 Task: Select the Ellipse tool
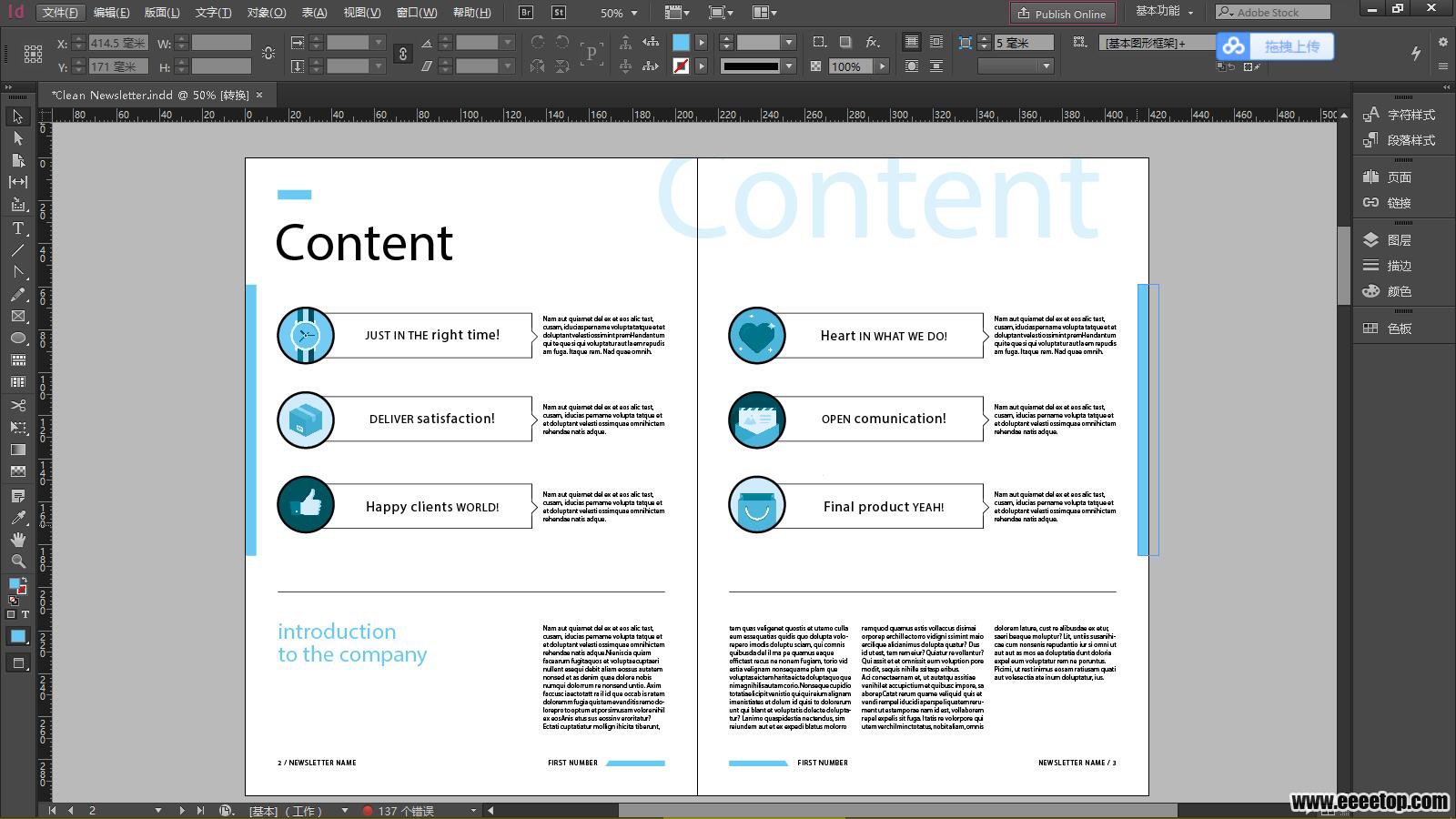coord(18,338)
